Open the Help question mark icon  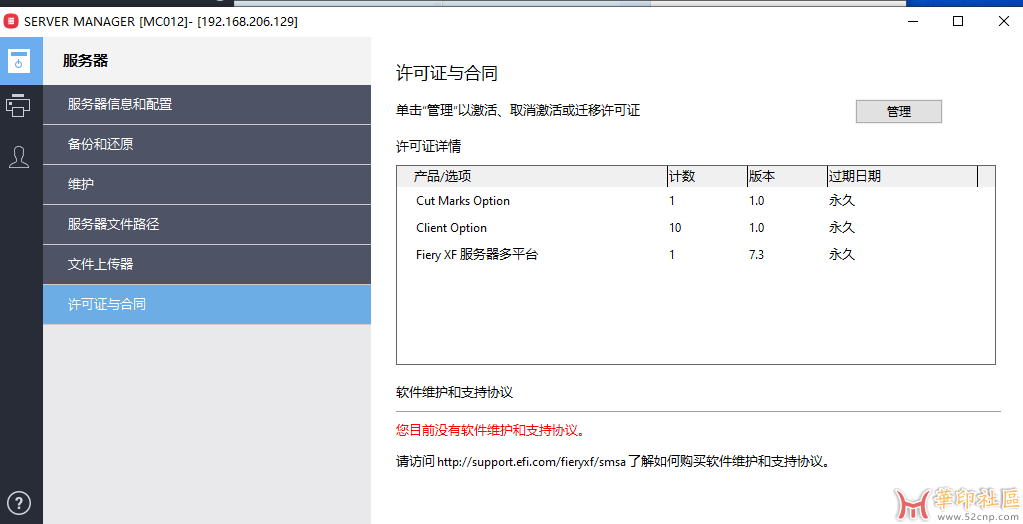tap(19, 503)
